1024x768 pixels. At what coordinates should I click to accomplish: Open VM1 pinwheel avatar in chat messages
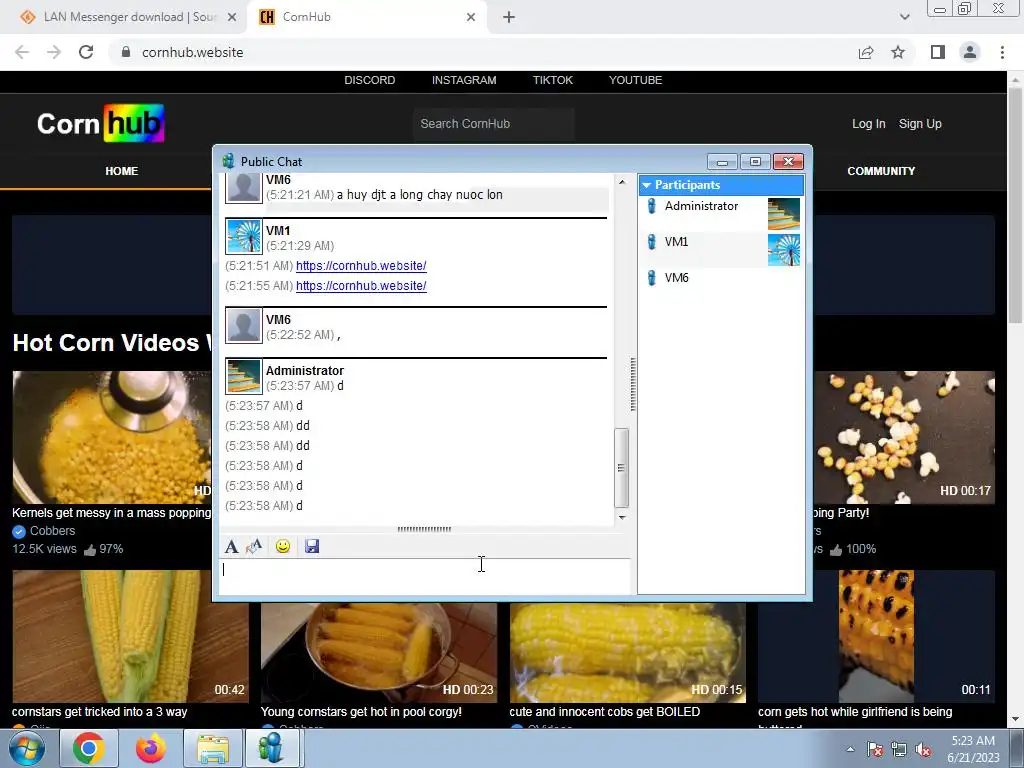coord(244,236)
